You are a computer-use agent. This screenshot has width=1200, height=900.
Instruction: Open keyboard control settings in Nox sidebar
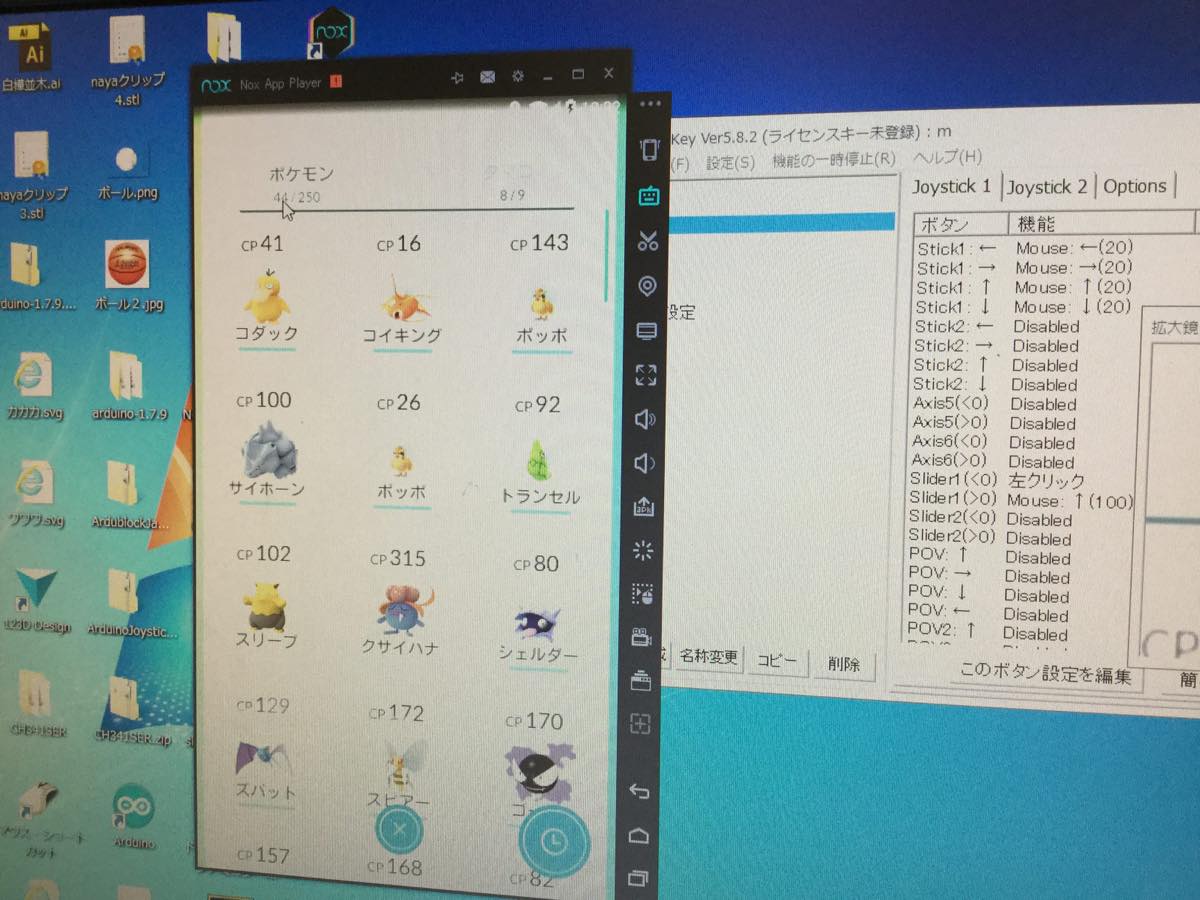[x=648, y=195]
